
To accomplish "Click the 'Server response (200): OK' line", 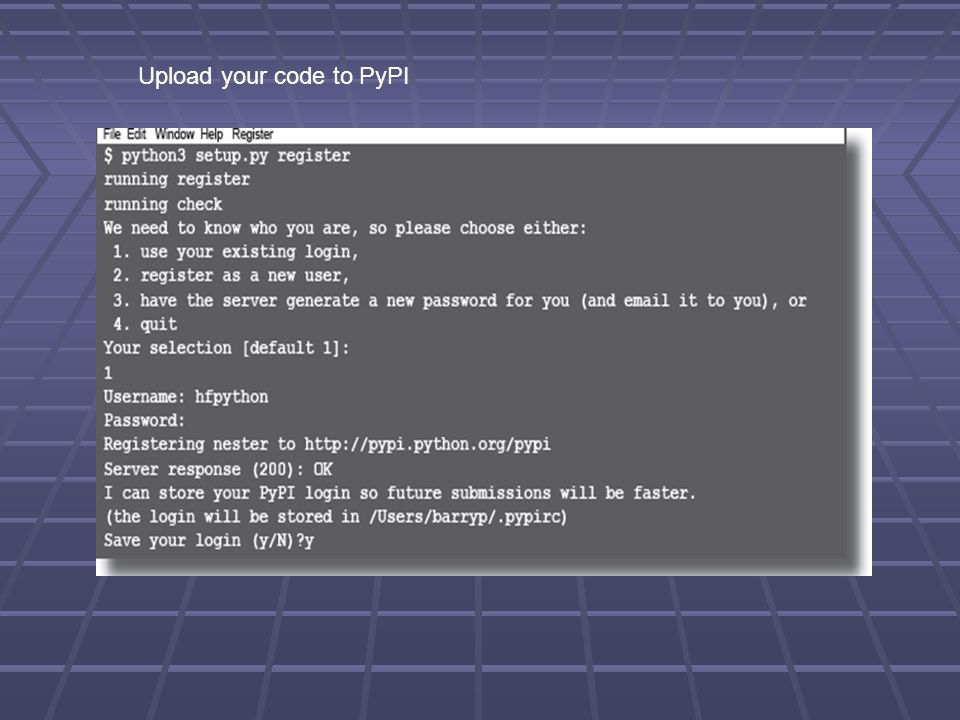I will pyautogui.click(x=218, y=470).
